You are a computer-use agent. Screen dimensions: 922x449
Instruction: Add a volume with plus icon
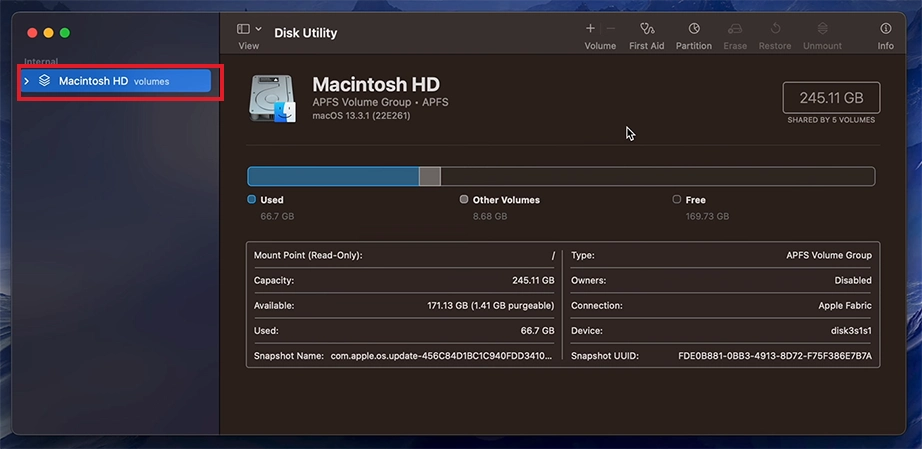click(590, 28)
